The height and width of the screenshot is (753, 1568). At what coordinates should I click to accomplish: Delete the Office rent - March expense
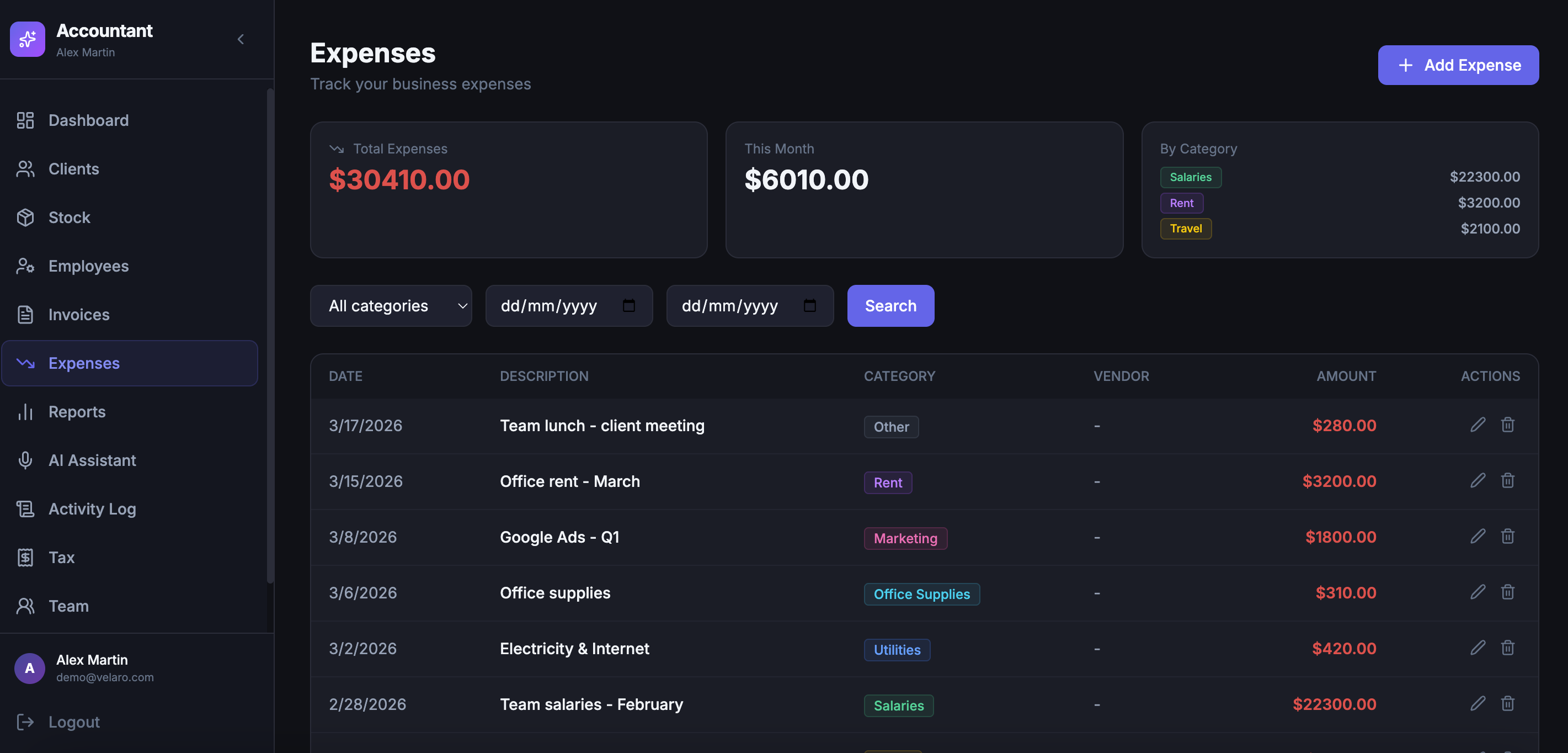tap(1507, 481)
